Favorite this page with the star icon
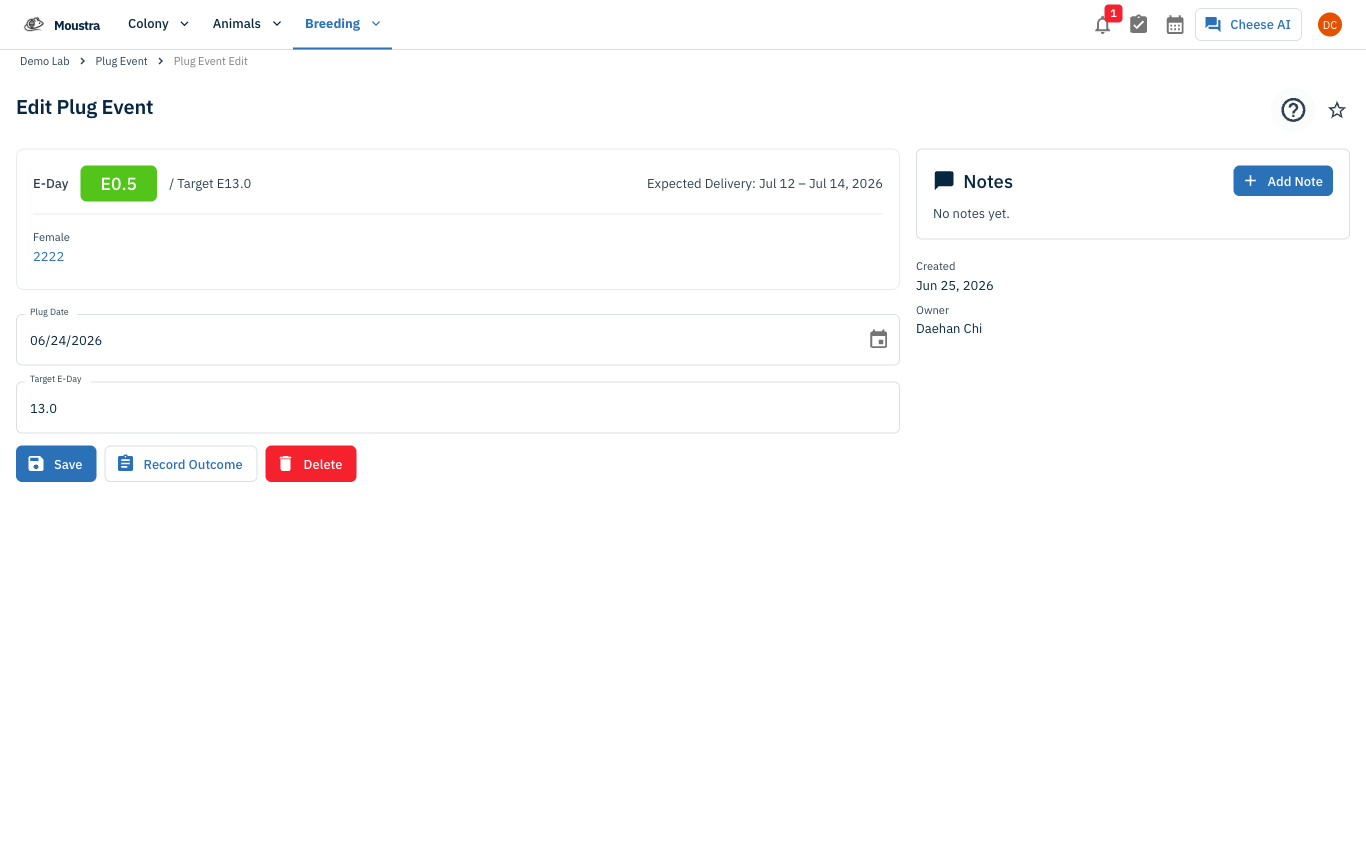Screen dimensions: 1366x854 point(1337,110)
